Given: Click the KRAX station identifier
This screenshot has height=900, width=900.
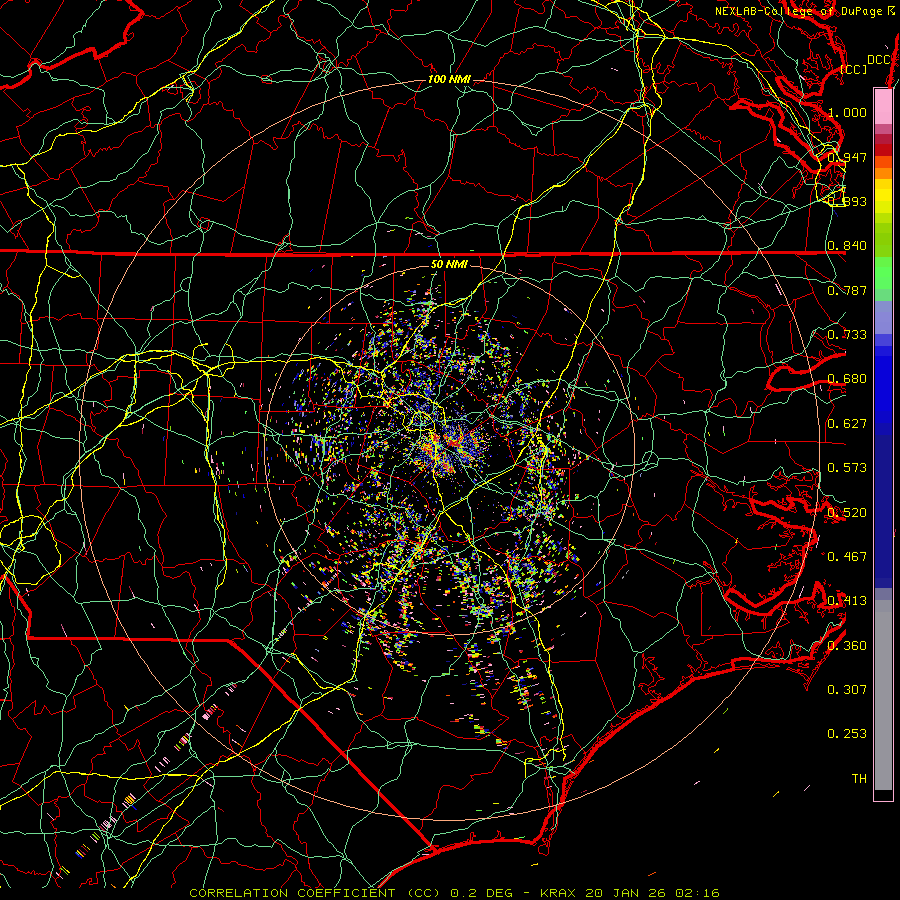Looking at the screenshot, I should click(x=557, y=893).
